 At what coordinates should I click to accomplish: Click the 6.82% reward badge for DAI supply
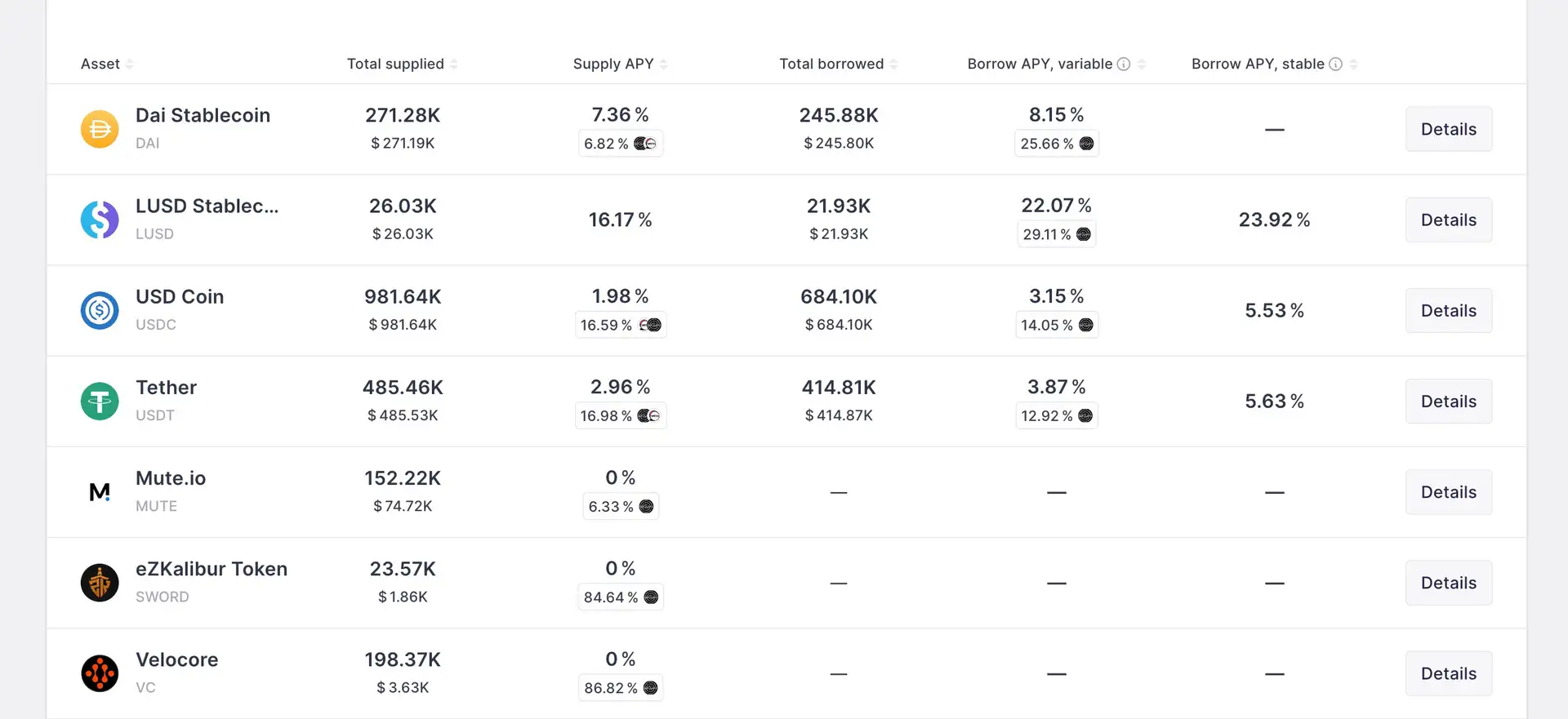[x=620, y=144]
